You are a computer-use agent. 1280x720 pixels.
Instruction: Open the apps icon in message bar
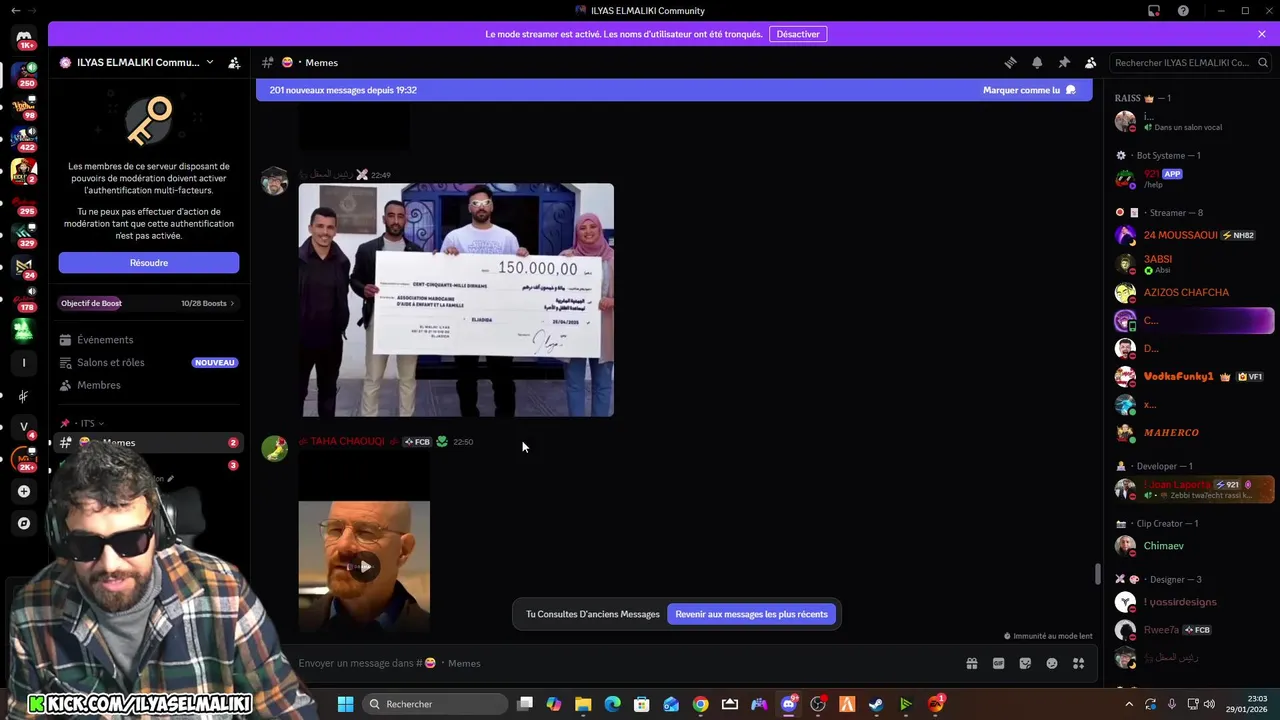click(x=1079, y=663)
